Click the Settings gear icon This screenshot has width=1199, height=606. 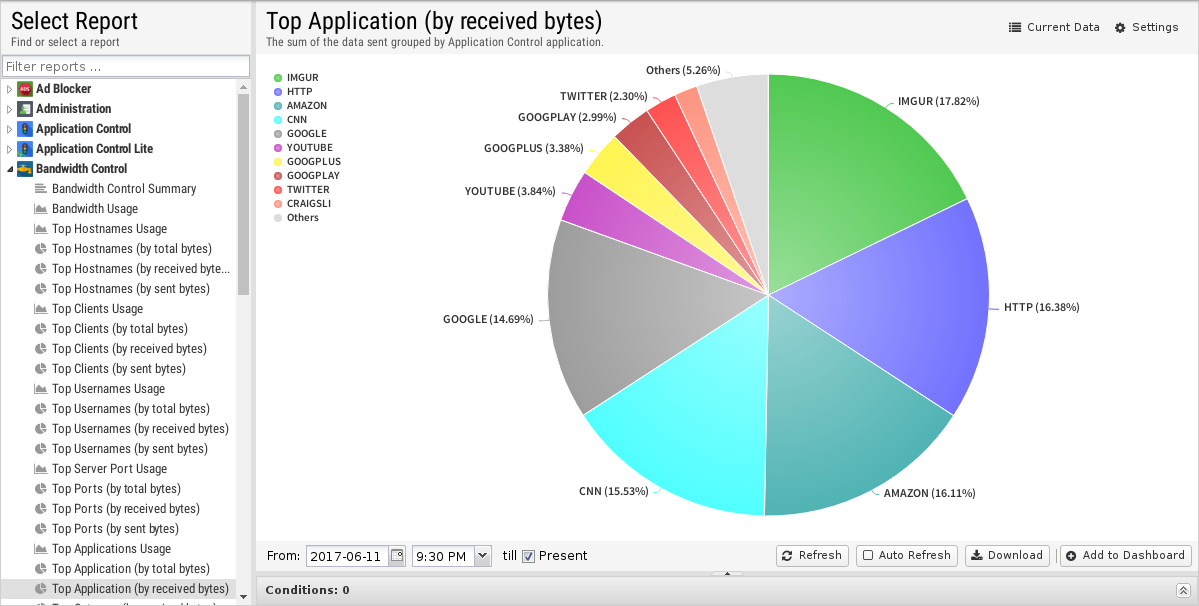tap(1120, 28)
